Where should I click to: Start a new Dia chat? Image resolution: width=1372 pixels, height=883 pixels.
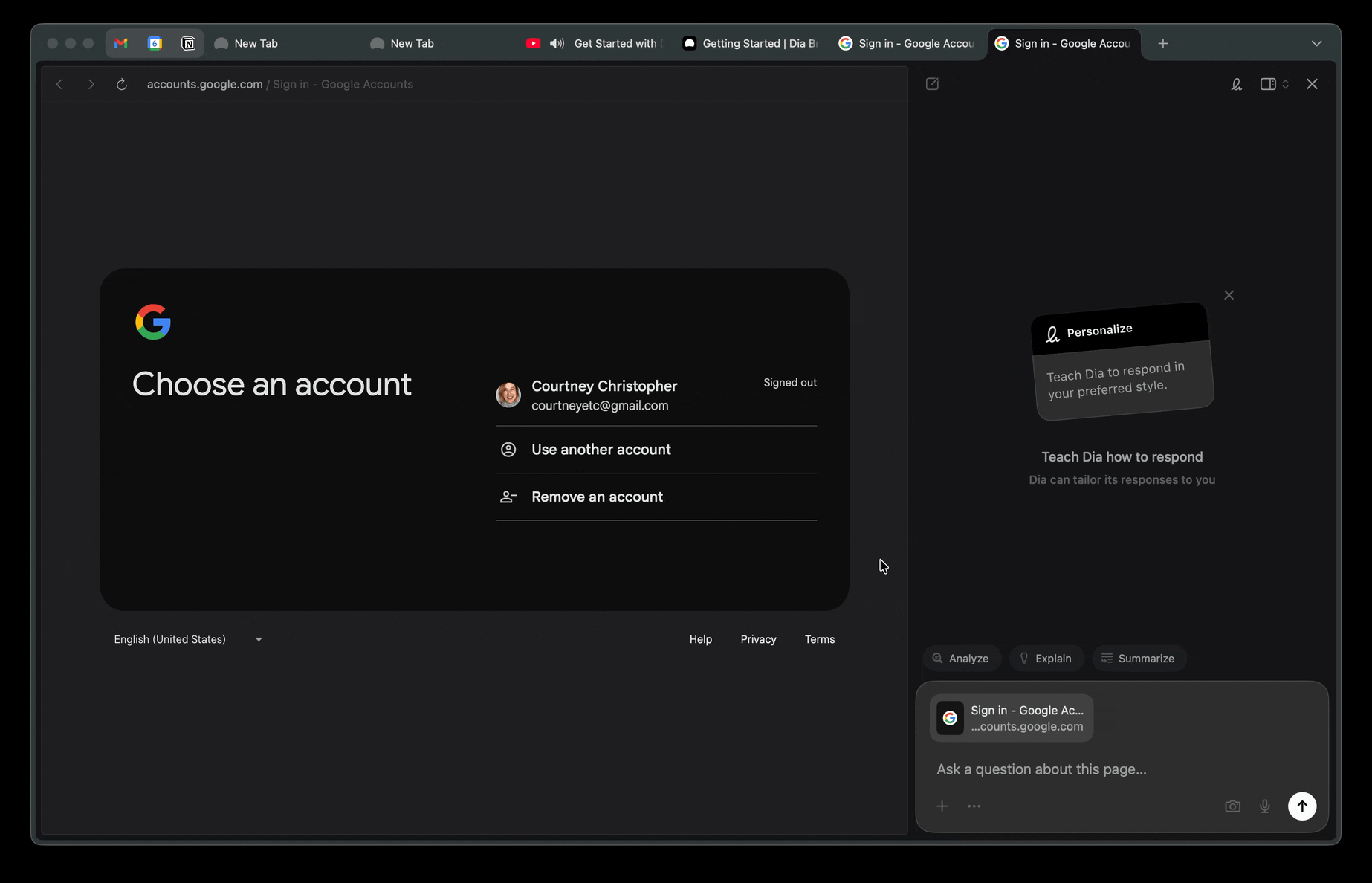[x=932, y=83]
